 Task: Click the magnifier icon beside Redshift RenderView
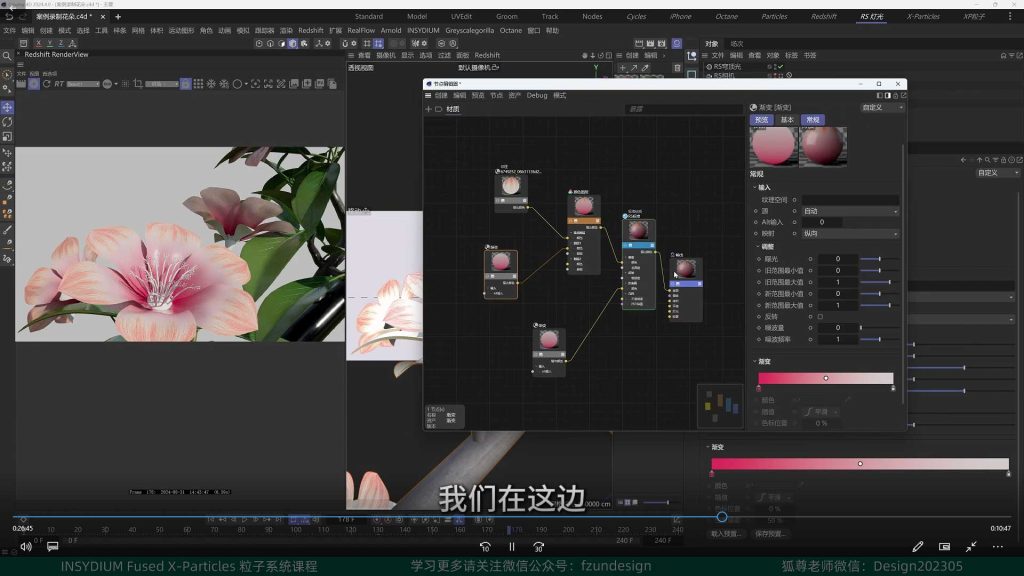tap(7, 57)
